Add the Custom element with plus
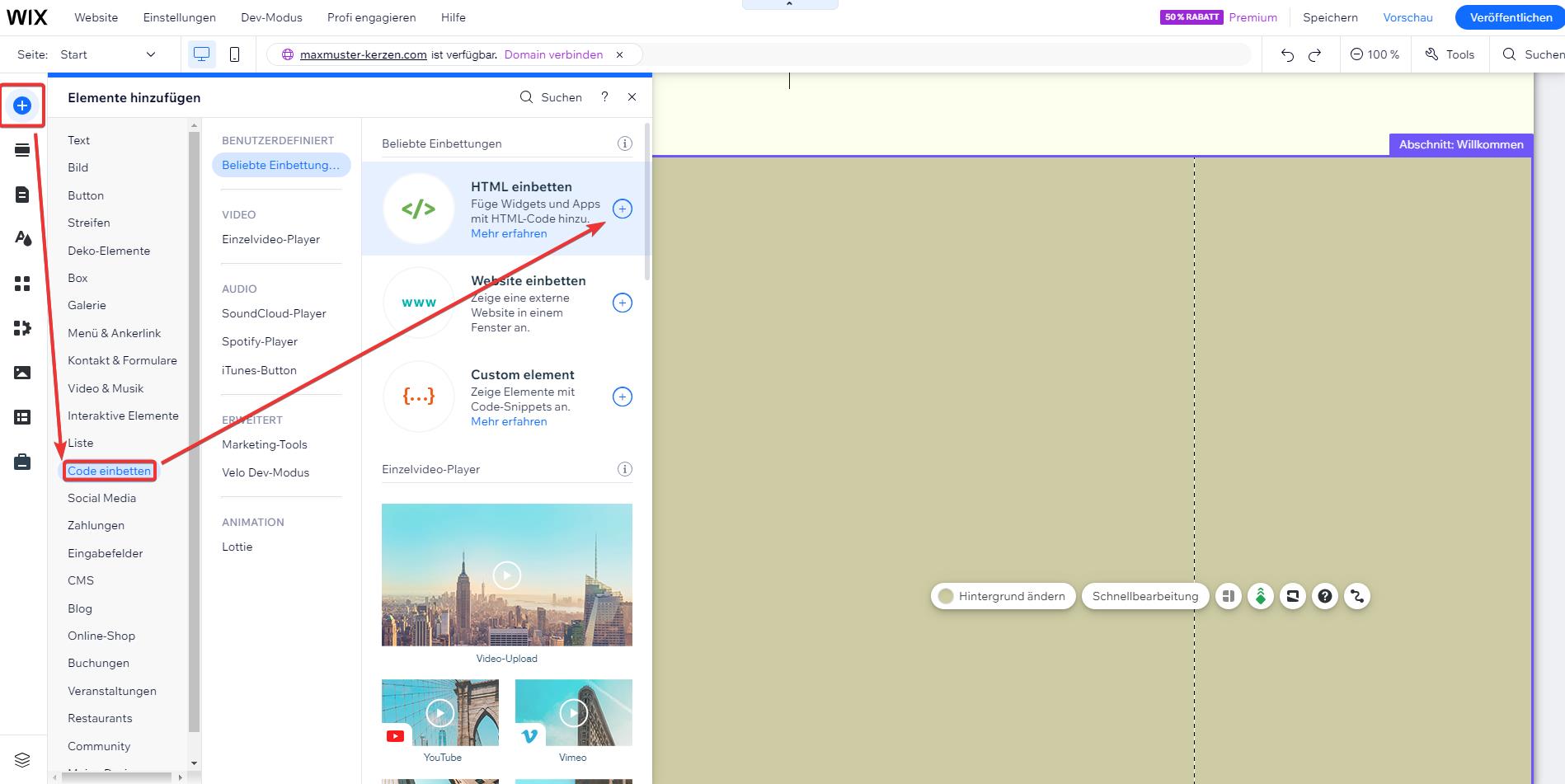The width and height of the screenshot is (1565, 784). (623, 397)
